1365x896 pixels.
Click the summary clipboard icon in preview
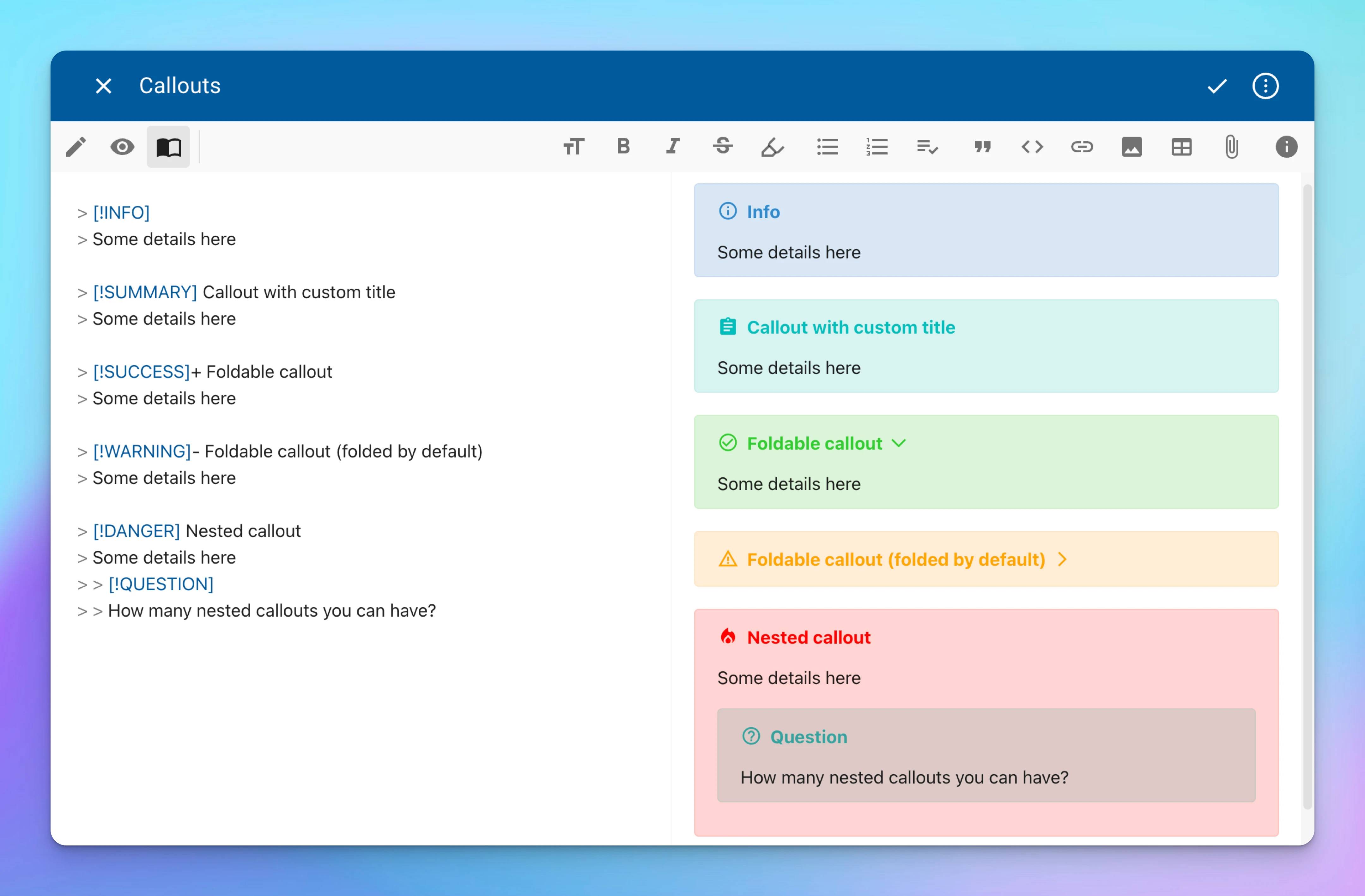[x=728, y=327]
